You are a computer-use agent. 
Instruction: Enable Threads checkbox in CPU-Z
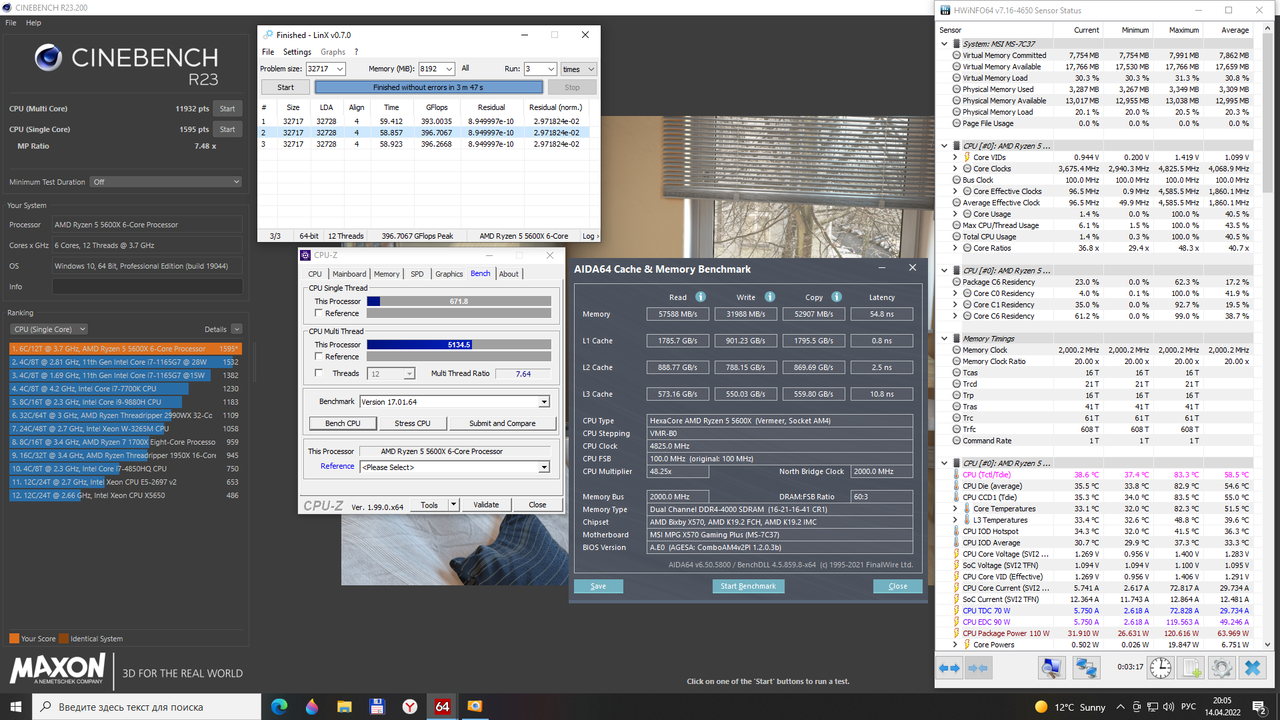pos(319,373)
